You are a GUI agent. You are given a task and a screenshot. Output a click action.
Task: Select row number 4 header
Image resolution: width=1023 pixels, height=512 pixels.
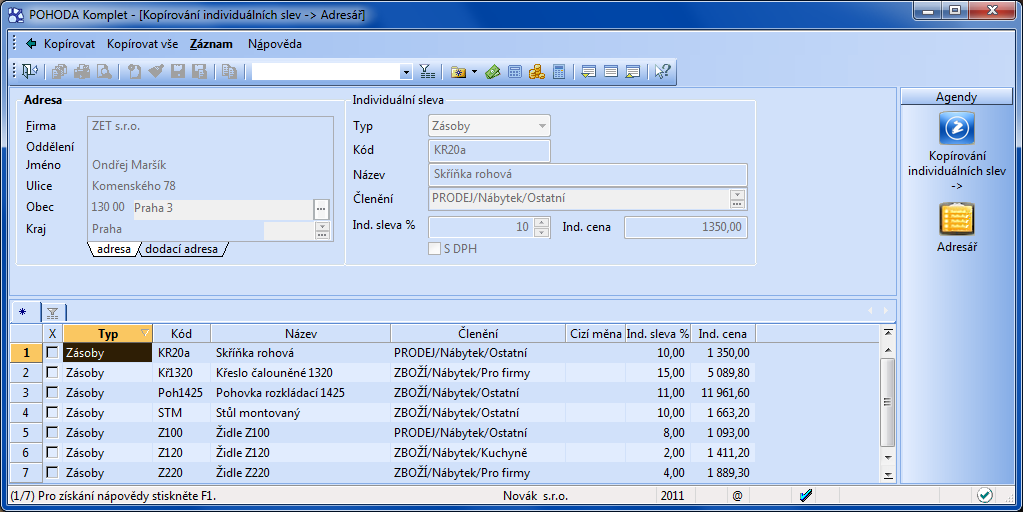[x=26, y=412]
